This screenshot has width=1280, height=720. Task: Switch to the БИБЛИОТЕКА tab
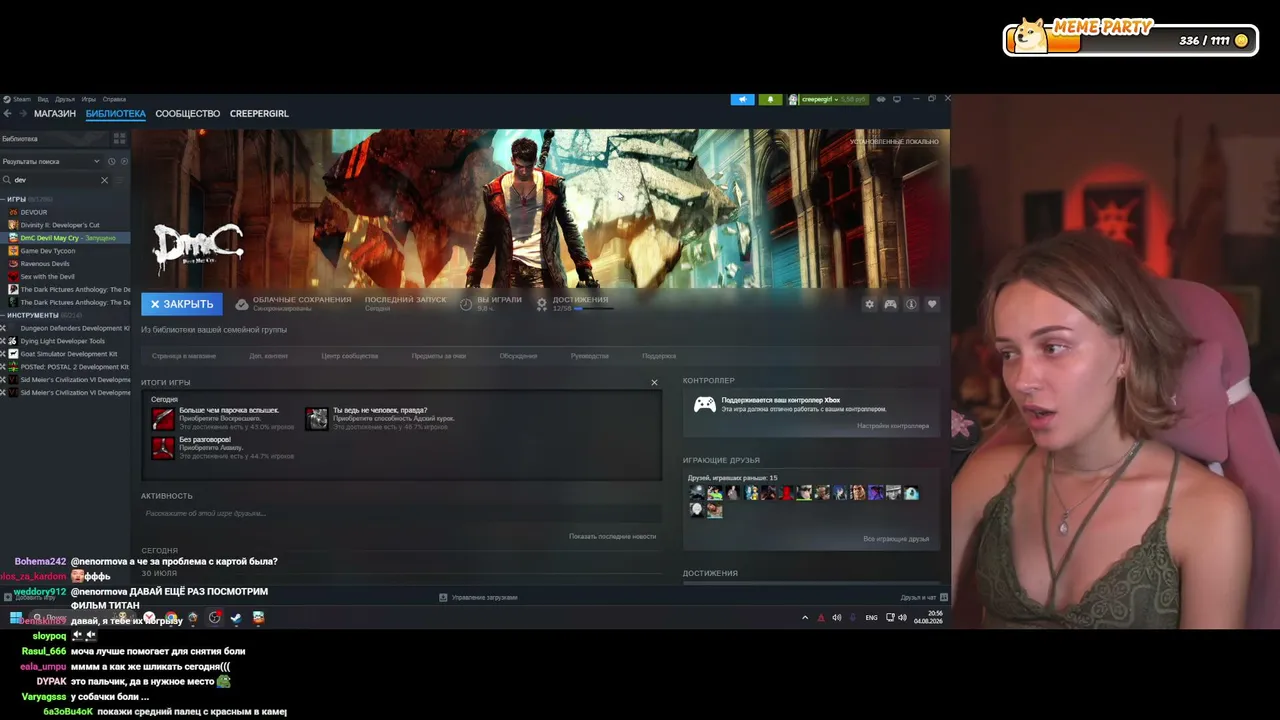click(116, 114)
